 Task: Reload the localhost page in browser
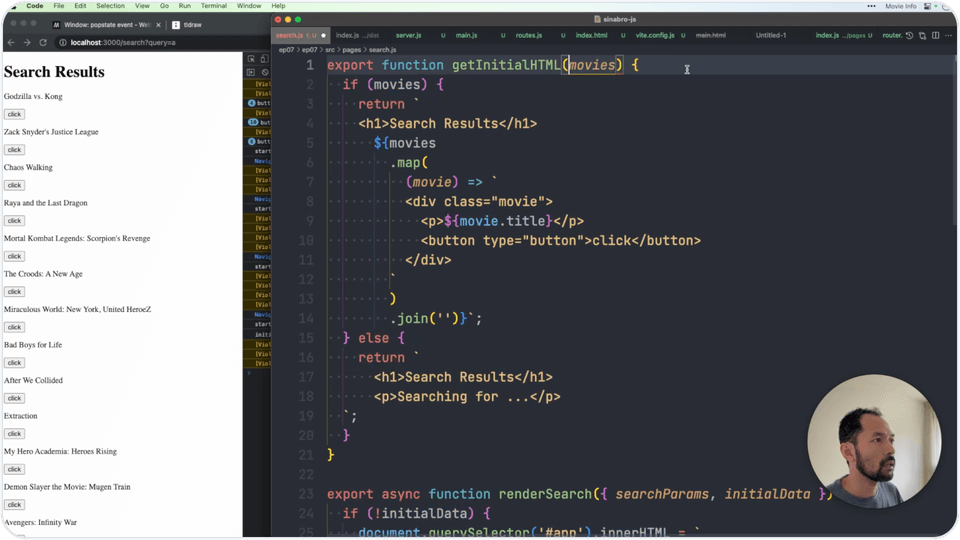pyautogui.click(x=43, y=42)
